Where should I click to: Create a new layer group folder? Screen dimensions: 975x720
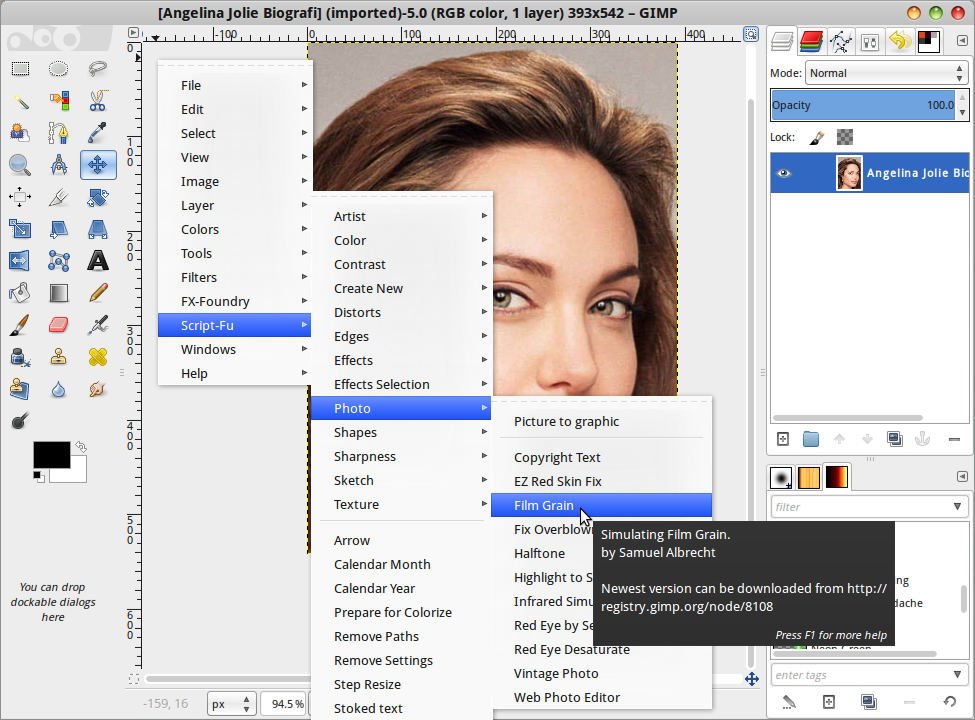(811, 439)
